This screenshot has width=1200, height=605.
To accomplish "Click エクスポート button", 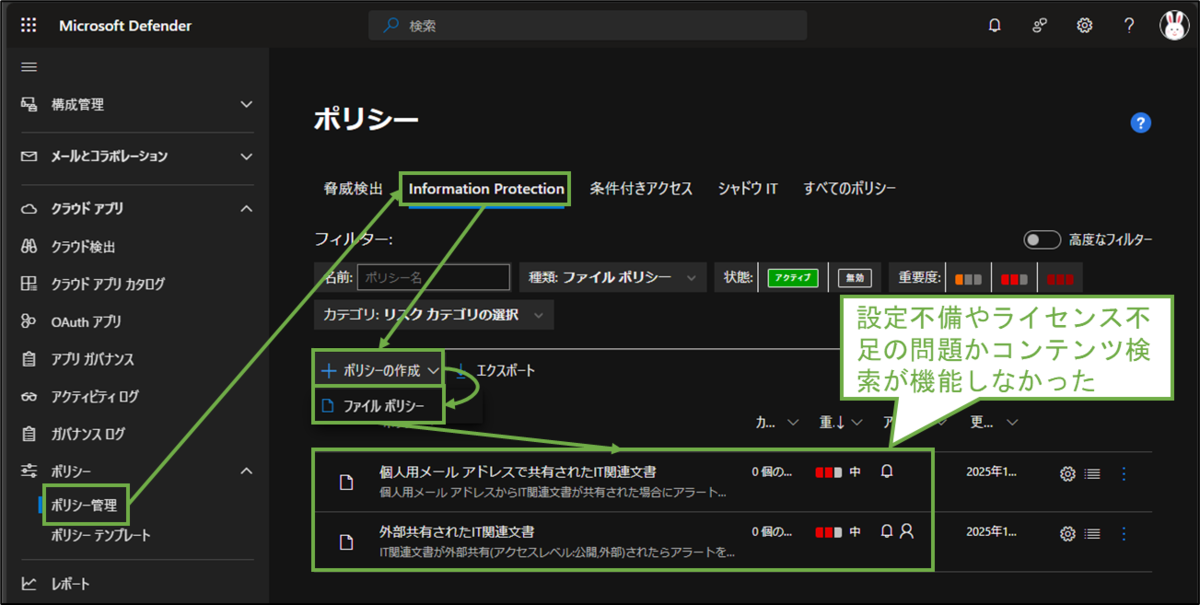I will pos(495,370).
